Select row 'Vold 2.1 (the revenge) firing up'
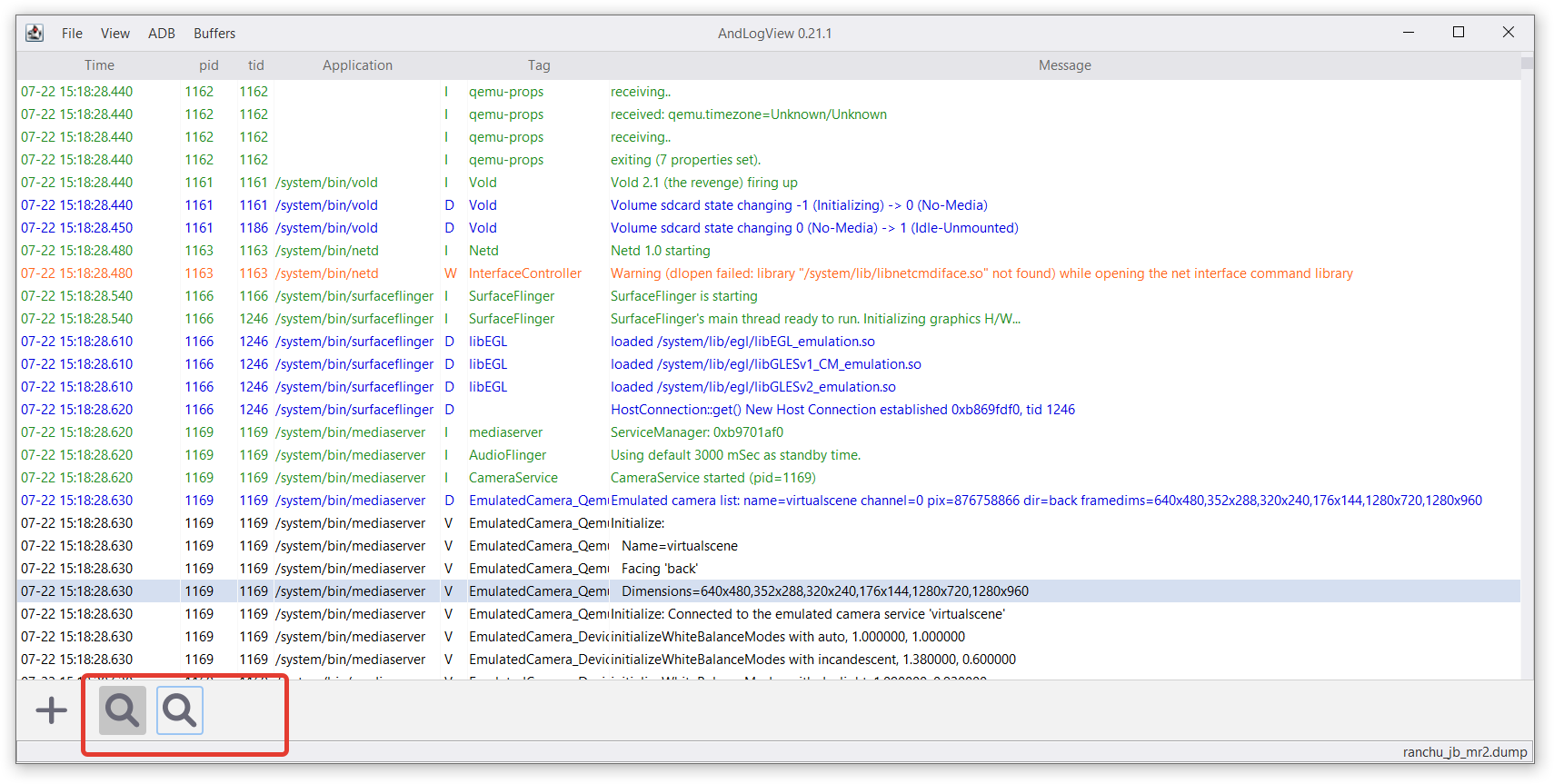The width and height of the screenshot is (1554, 784). click(x=768, y=183)
